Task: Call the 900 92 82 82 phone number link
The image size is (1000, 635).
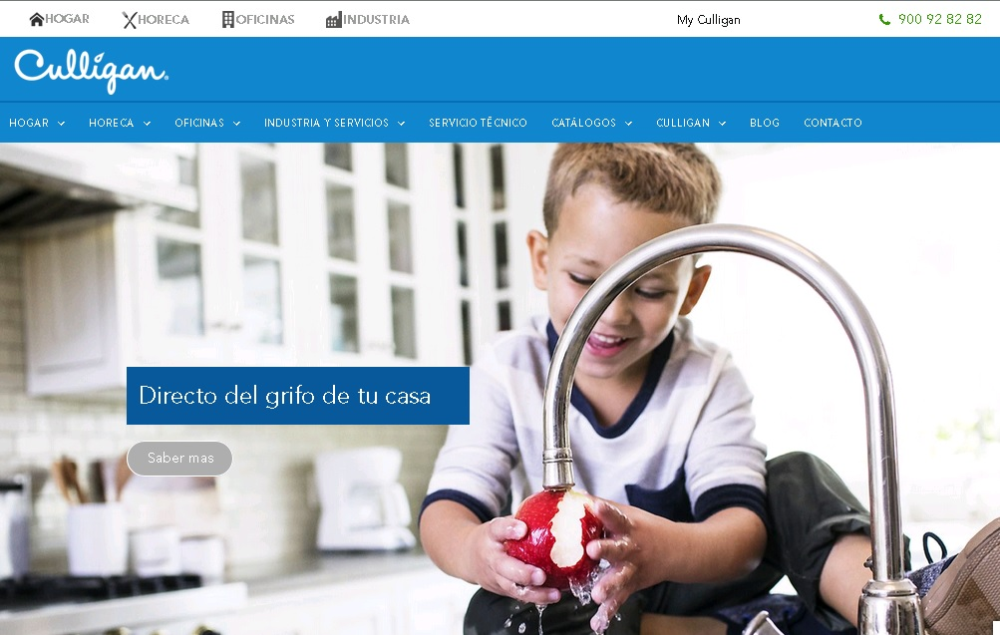Action: [x=939, y=19]
